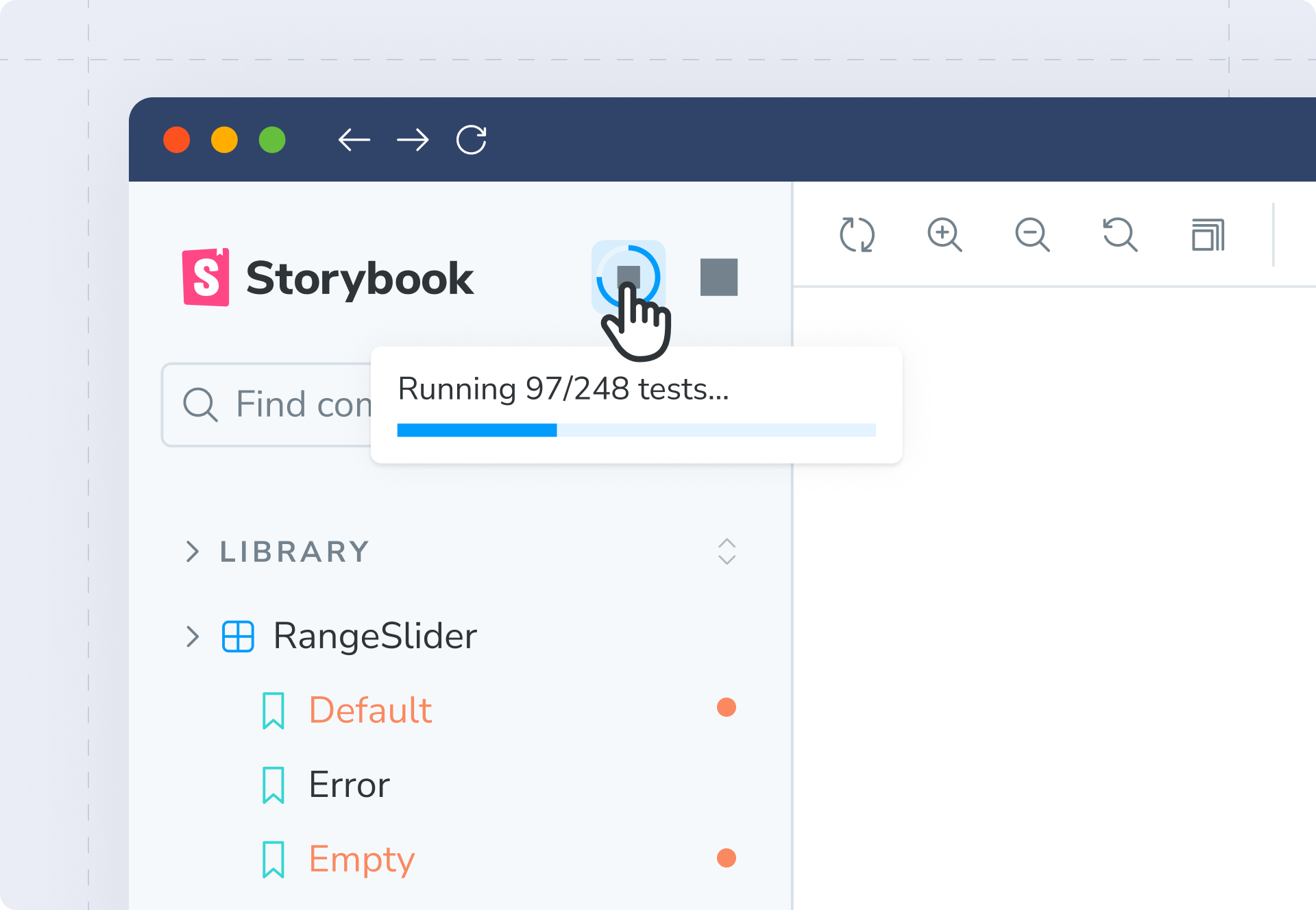Close the window with the red button
This screenshot has width=1316, height=910.
[177, 140]
